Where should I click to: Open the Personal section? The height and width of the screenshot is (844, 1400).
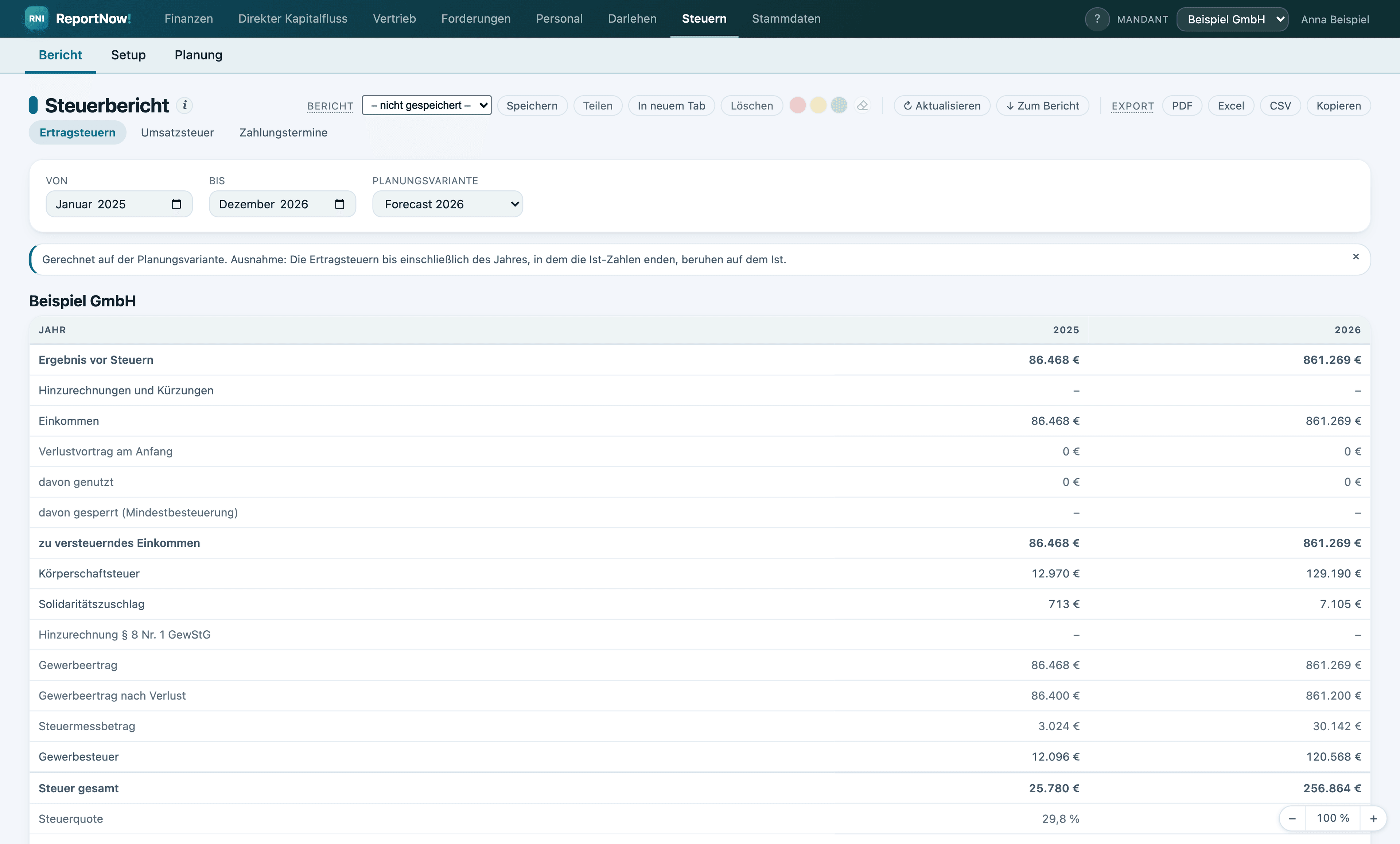tap(559, 19)
